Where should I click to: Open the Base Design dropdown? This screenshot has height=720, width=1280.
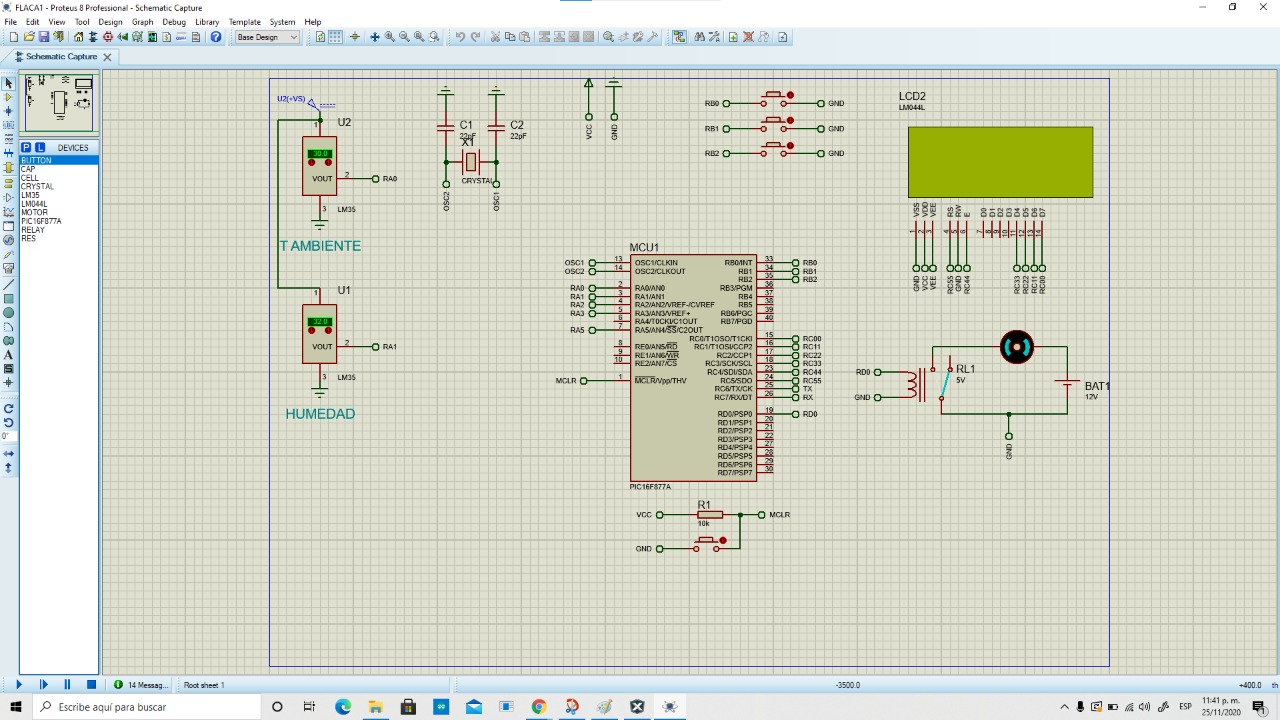(x=267, y=37)
